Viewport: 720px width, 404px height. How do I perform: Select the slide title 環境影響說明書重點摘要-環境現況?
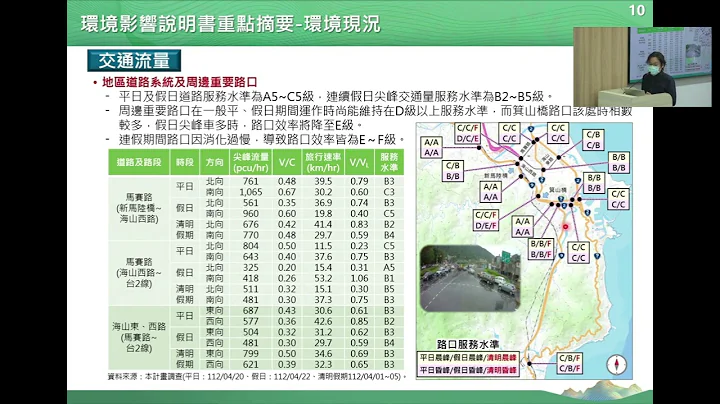tap(231, 24)
